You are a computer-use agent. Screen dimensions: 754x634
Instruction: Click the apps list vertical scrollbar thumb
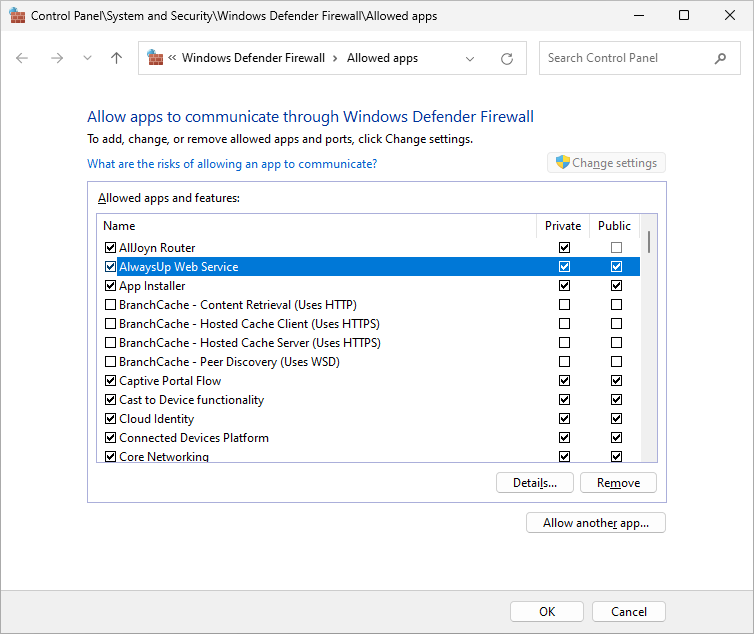tap(649, 242)
